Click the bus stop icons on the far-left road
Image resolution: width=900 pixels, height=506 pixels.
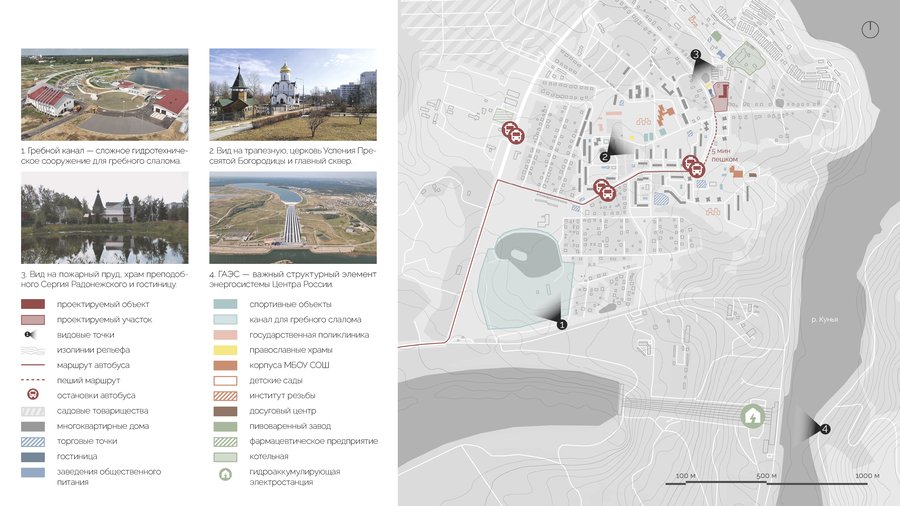[513, 133]
